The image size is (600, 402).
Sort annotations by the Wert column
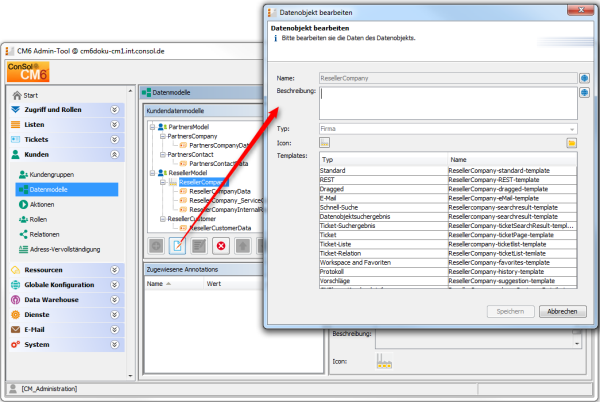(x=233, y=283)
